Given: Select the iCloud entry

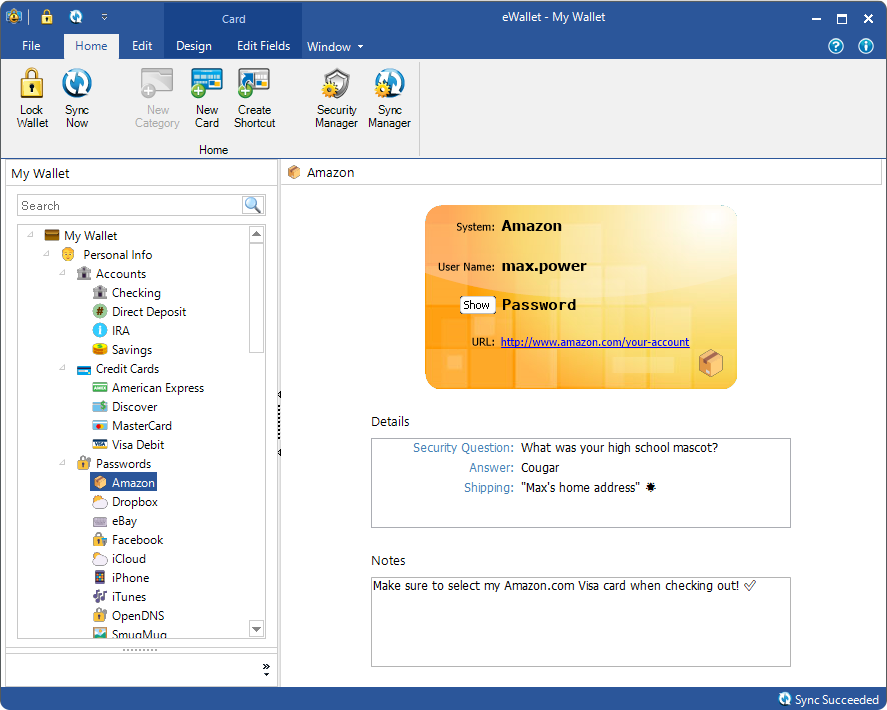Looking at the screenshot, I should point(119,558).
